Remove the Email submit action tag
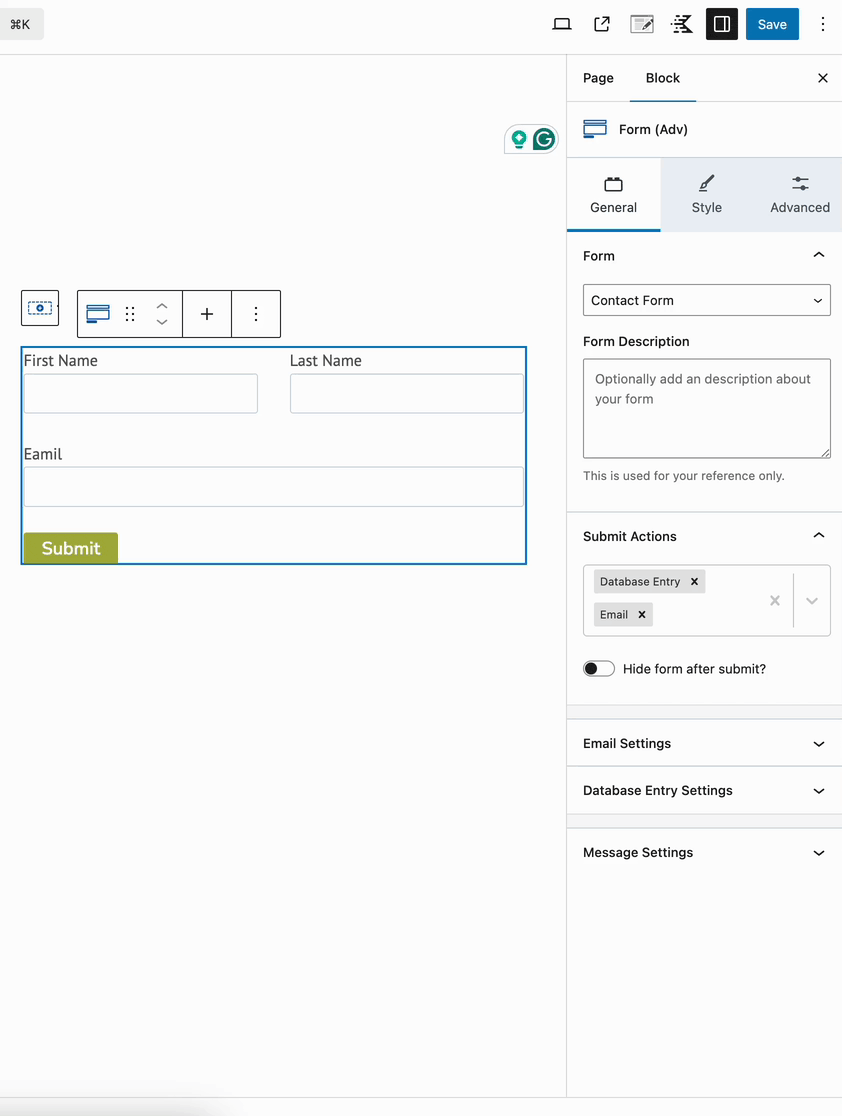The height and width of the screenshot is (1116, 843). pos(644,614)
